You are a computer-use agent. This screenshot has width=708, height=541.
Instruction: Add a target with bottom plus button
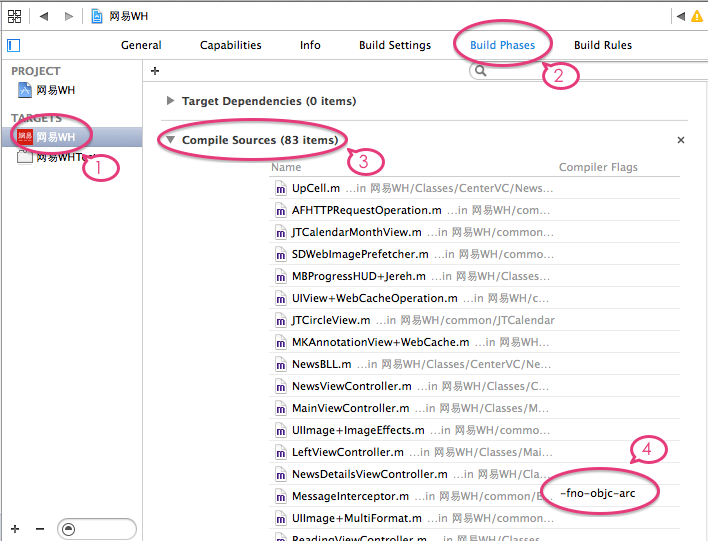pos(15,528)
